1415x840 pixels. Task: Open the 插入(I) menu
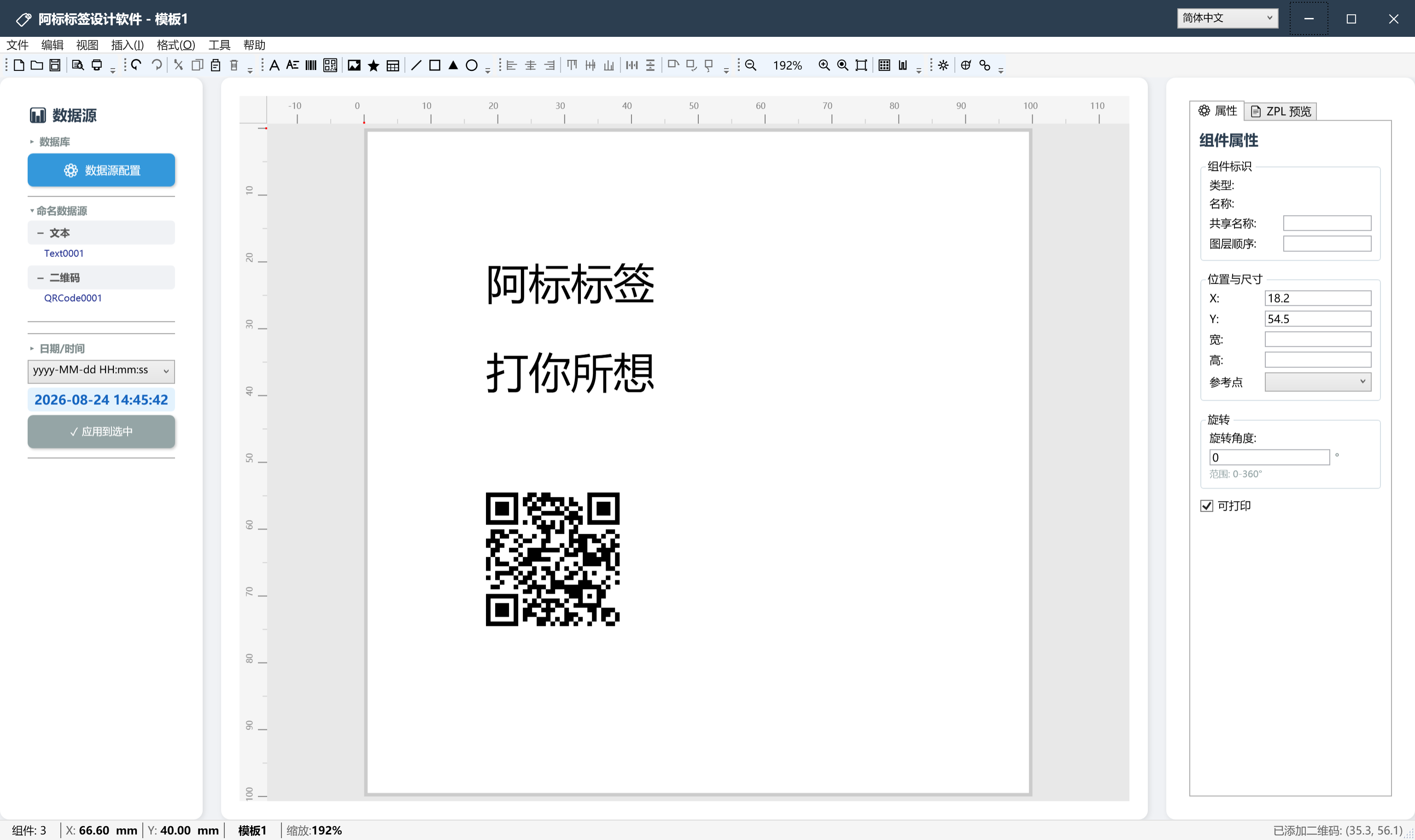[127, 45]
